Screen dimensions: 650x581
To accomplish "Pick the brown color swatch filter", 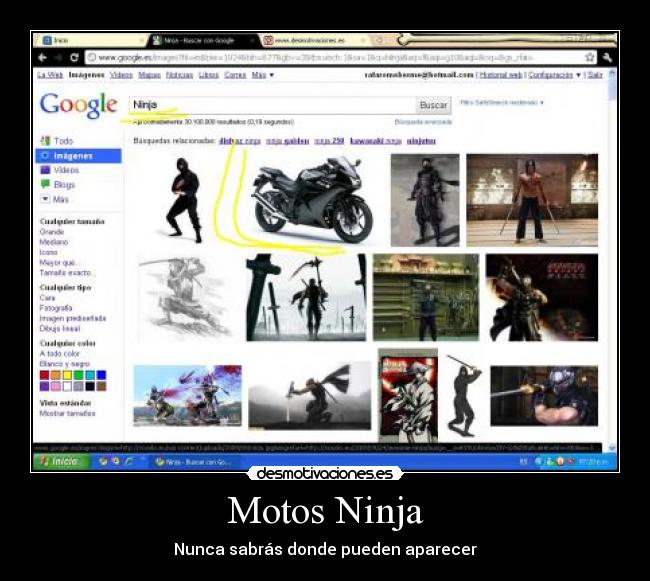I will click(x=101, y=386).
